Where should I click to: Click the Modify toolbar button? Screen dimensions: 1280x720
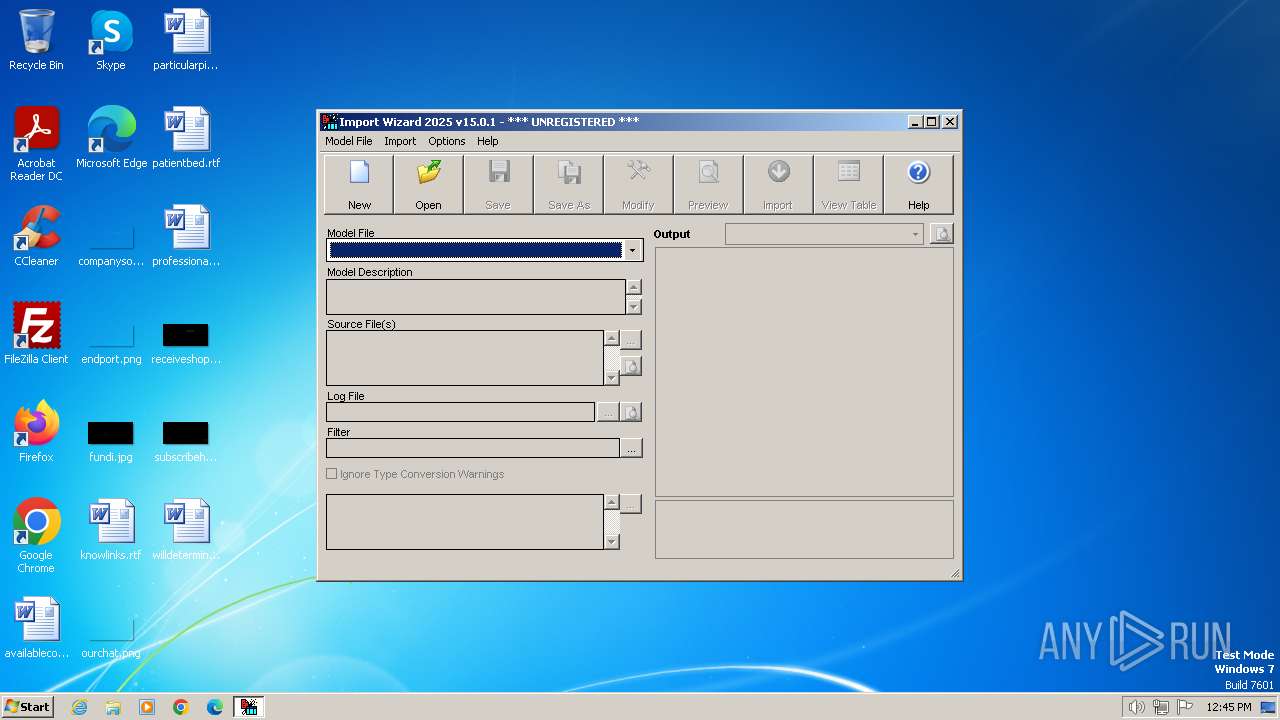(x=638, y=184)
